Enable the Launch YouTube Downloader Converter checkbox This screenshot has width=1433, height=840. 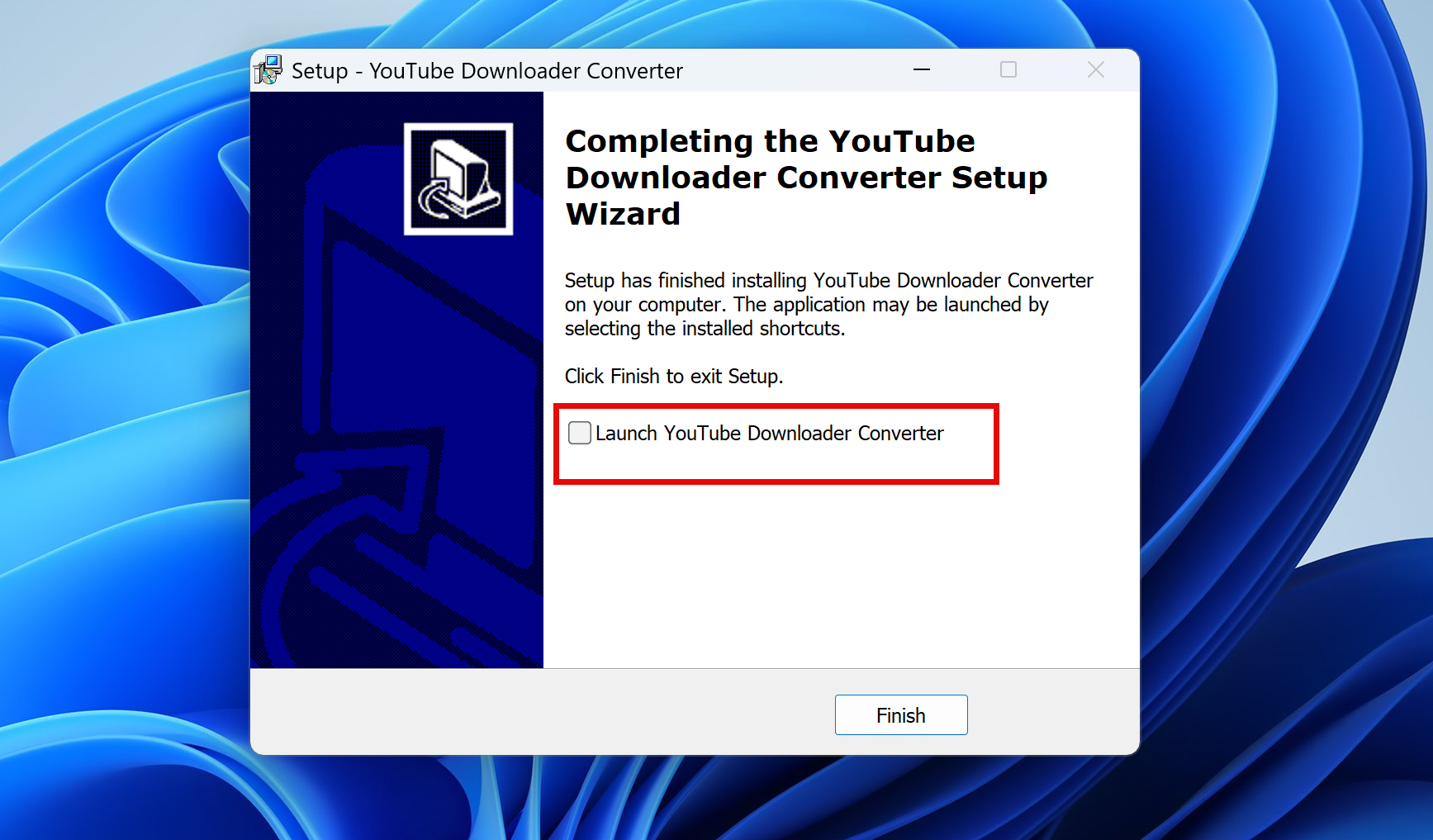tap(580, 433)
